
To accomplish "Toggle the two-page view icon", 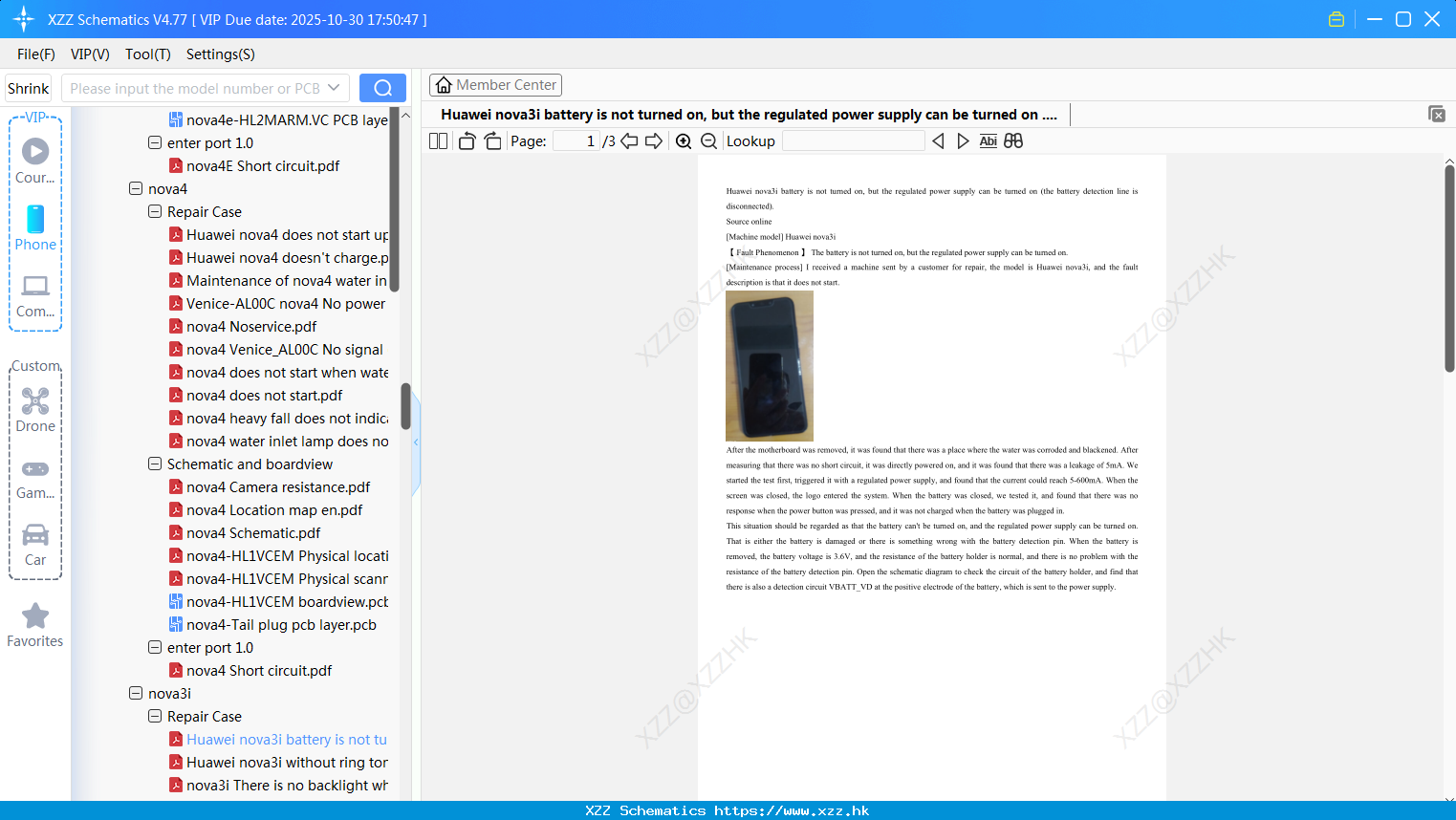I will 438,140.
